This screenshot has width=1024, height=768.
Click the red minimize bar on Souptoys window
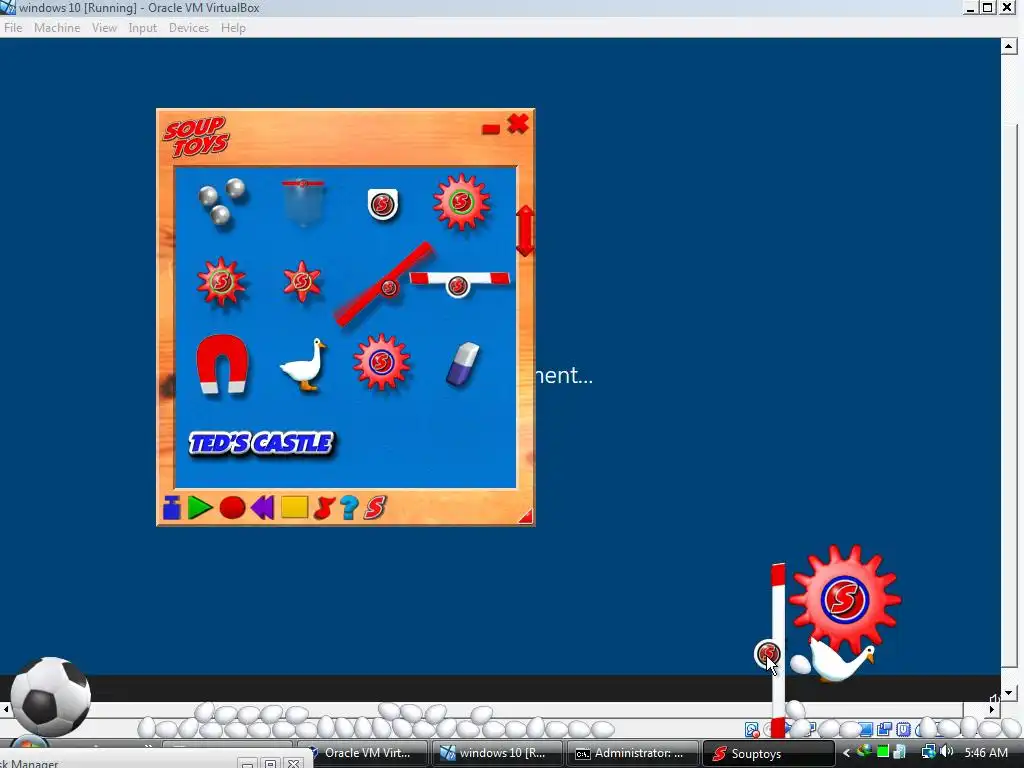click(491, 129)
